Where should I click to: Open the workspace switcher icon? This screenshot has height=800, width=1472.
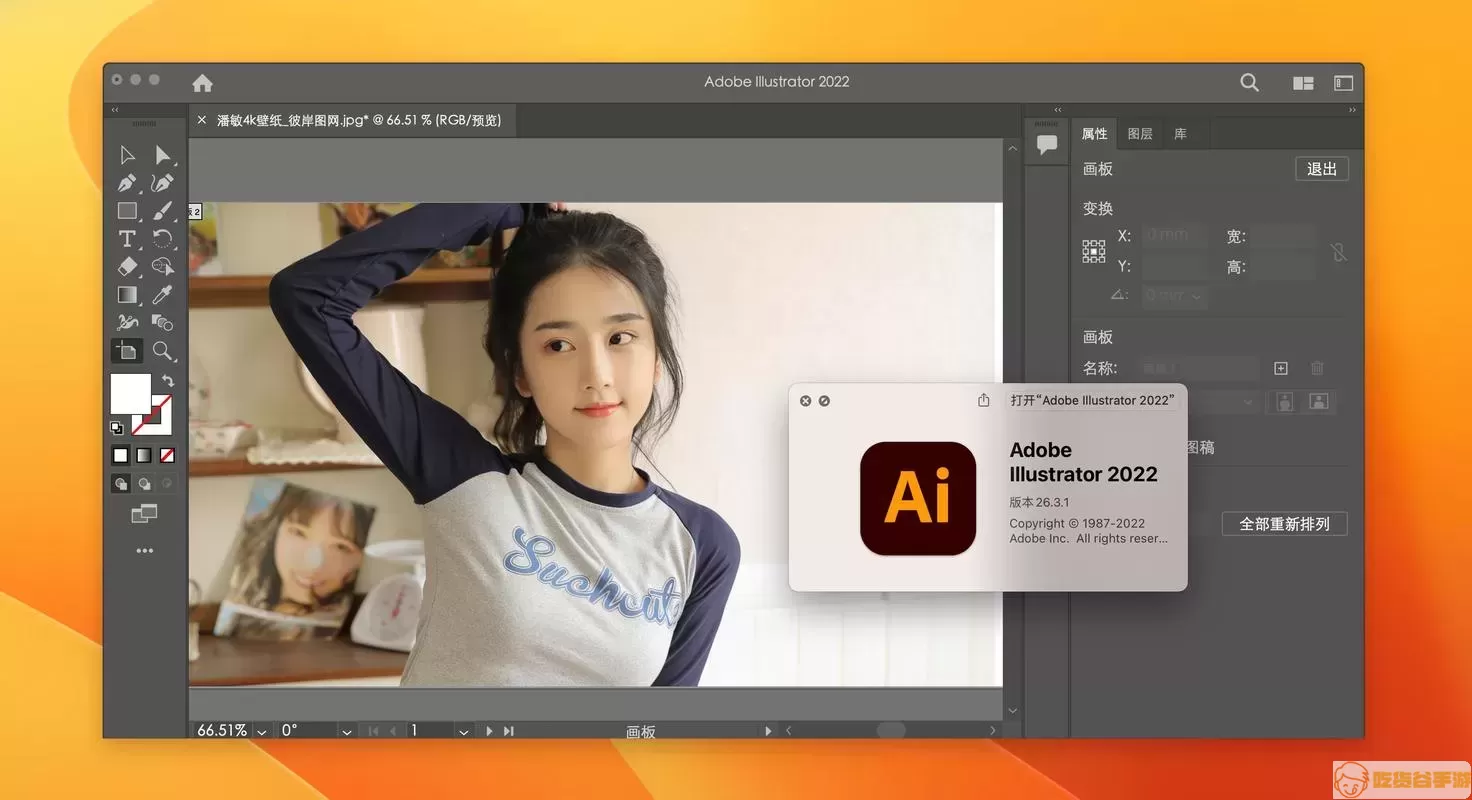(x=1343, y=84)
